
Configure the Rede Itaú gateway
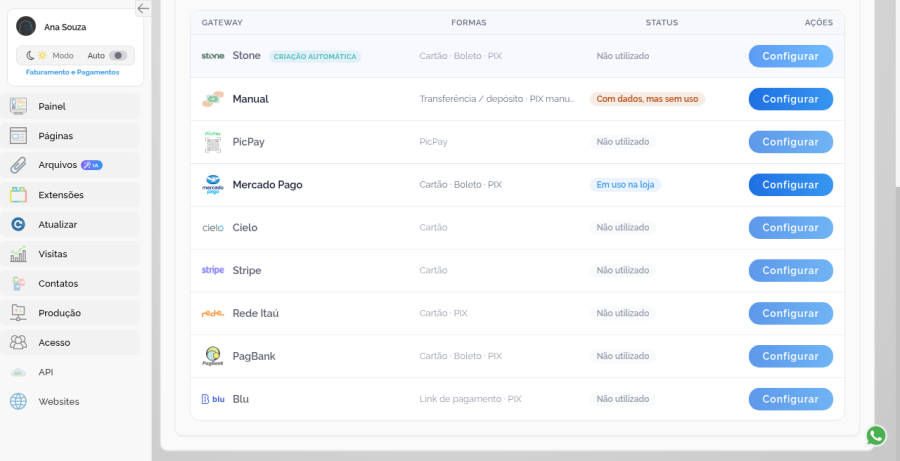pos(790,313)
